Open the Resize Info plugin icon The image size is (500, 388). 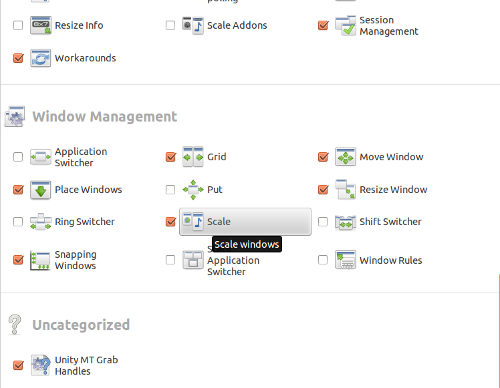click(x=41, y=25)
